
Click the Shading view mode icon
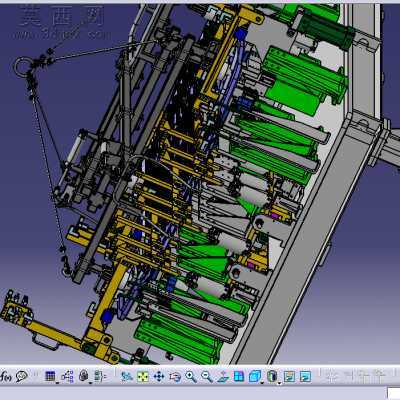[x=272, y=376]
